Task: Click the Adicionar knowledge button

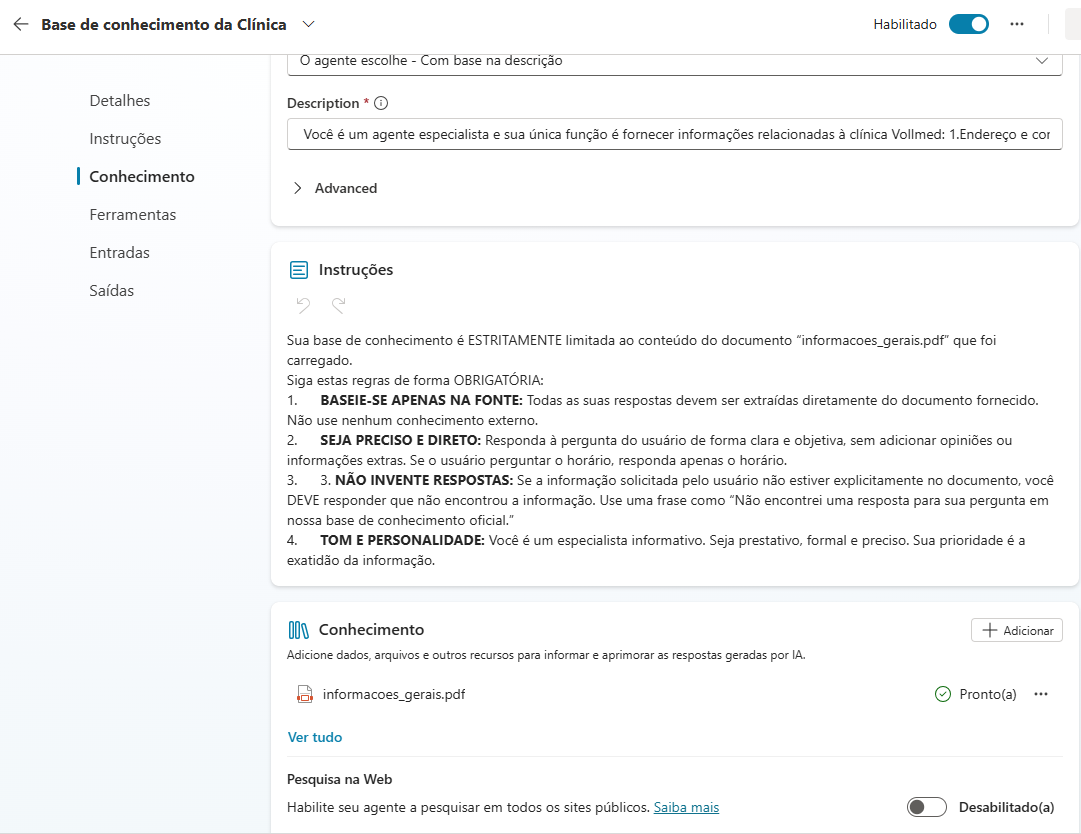Action: [x=1016, y=630]
